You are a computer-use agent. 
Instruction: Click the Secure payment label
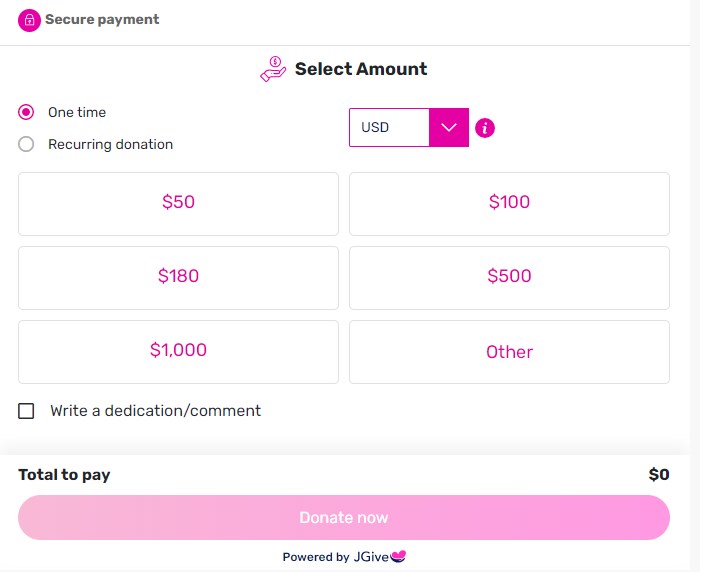(x=102, y=19)
